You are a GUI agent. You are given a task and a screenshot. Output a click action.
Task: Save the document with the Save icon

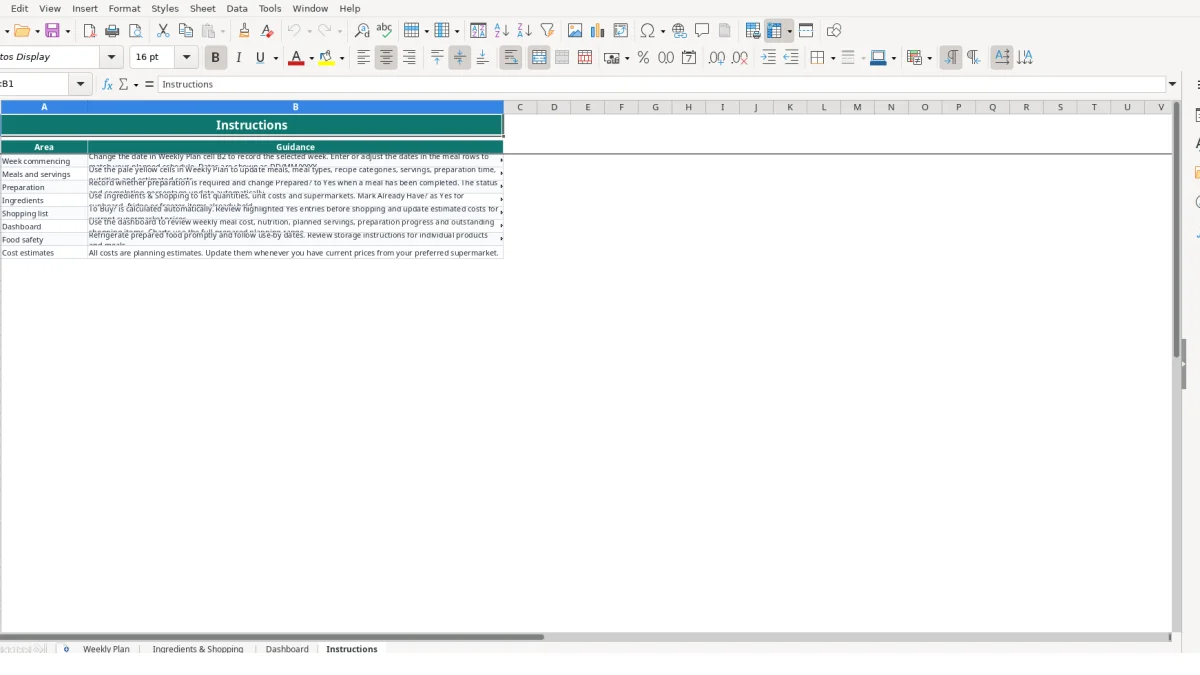[x=52, y=31]
